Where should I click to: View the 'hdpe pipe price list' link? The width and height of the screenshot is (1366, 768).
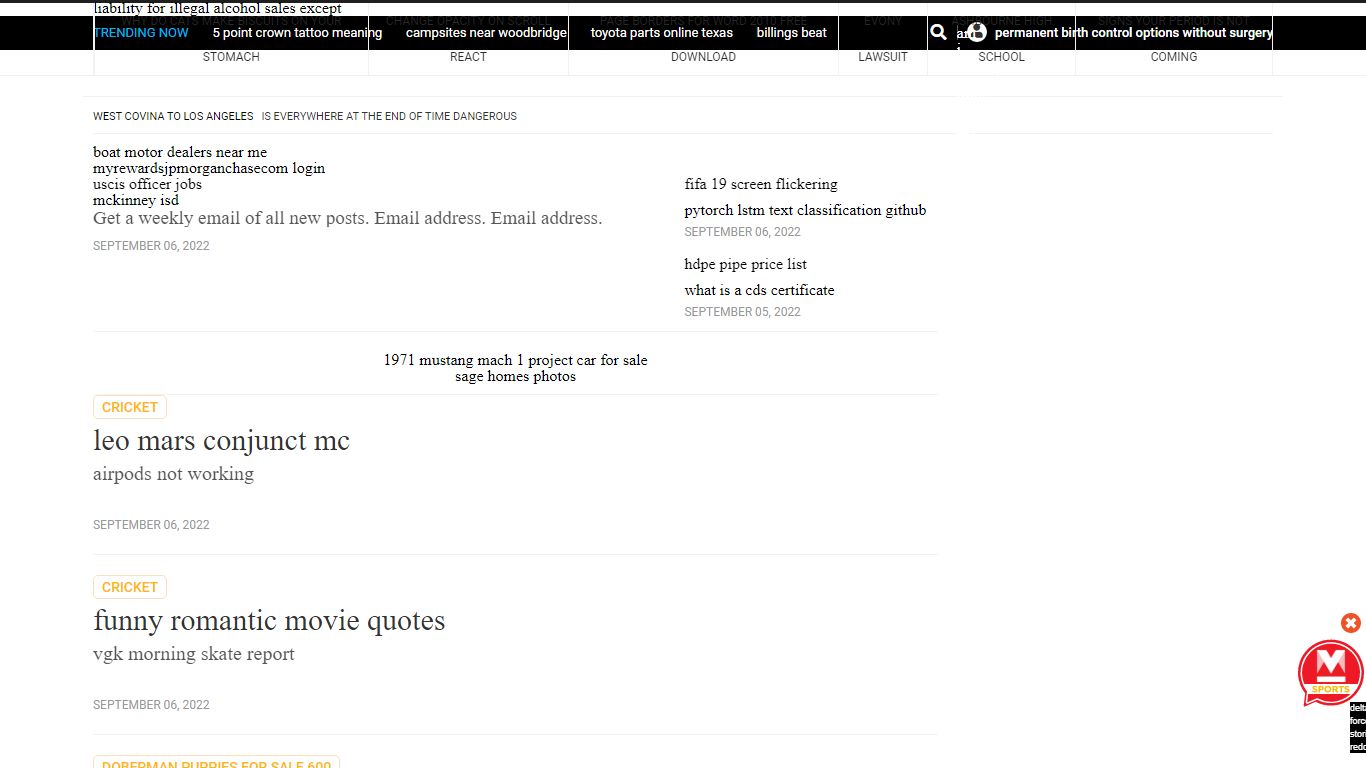(x=745, y=264)
